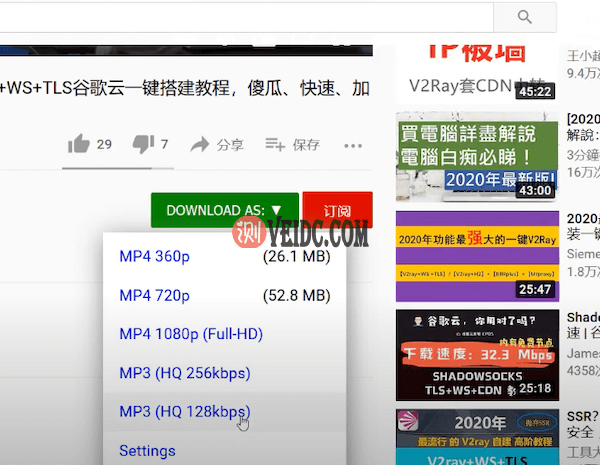
Task: Click the thumbs up like icon
Action: 79,145
